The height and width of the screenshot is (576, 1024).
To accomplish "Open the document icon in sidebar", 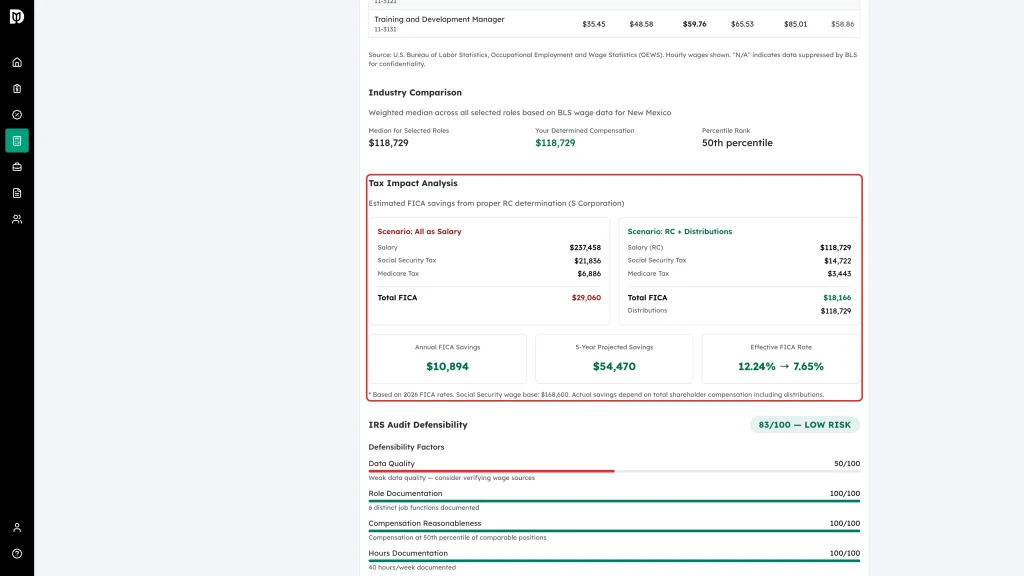I will point(17,193).
